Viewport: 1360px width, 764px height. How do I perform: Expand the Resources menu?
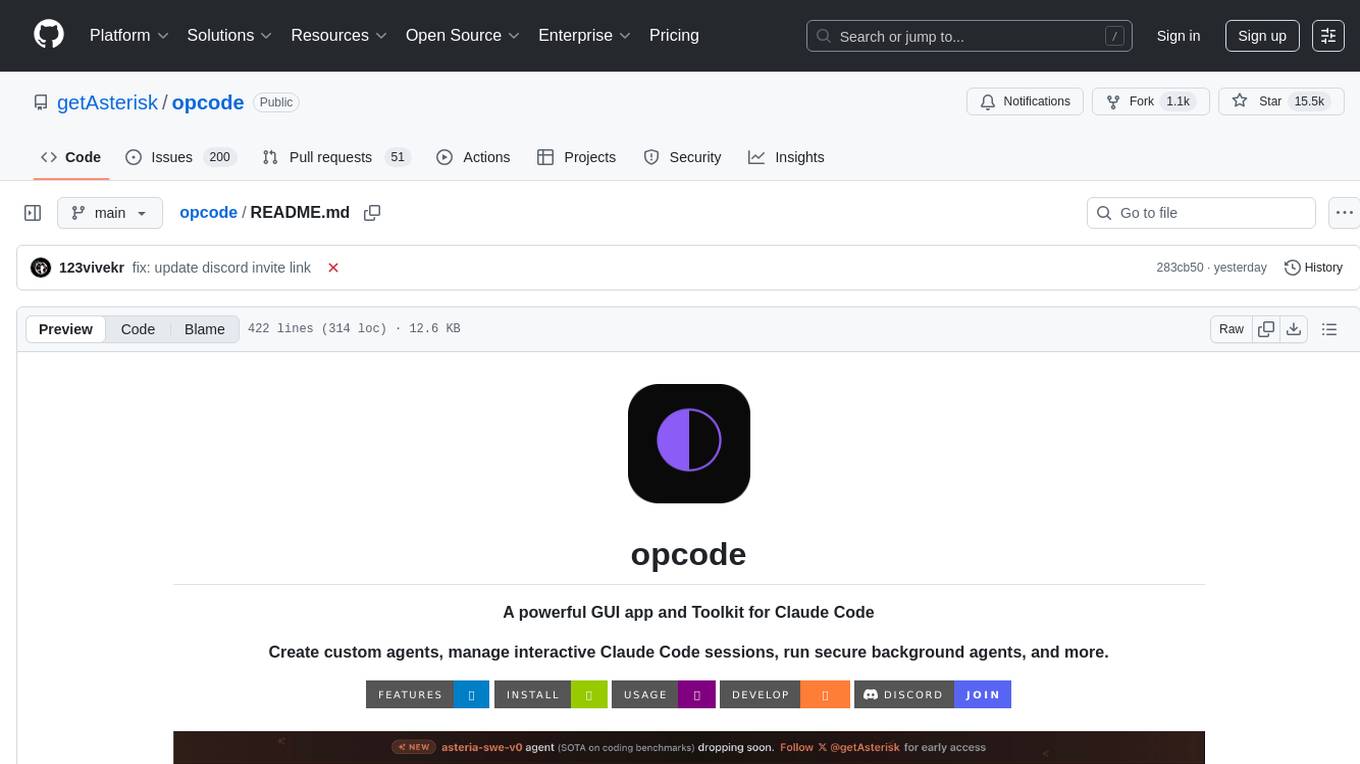point(339,35)
